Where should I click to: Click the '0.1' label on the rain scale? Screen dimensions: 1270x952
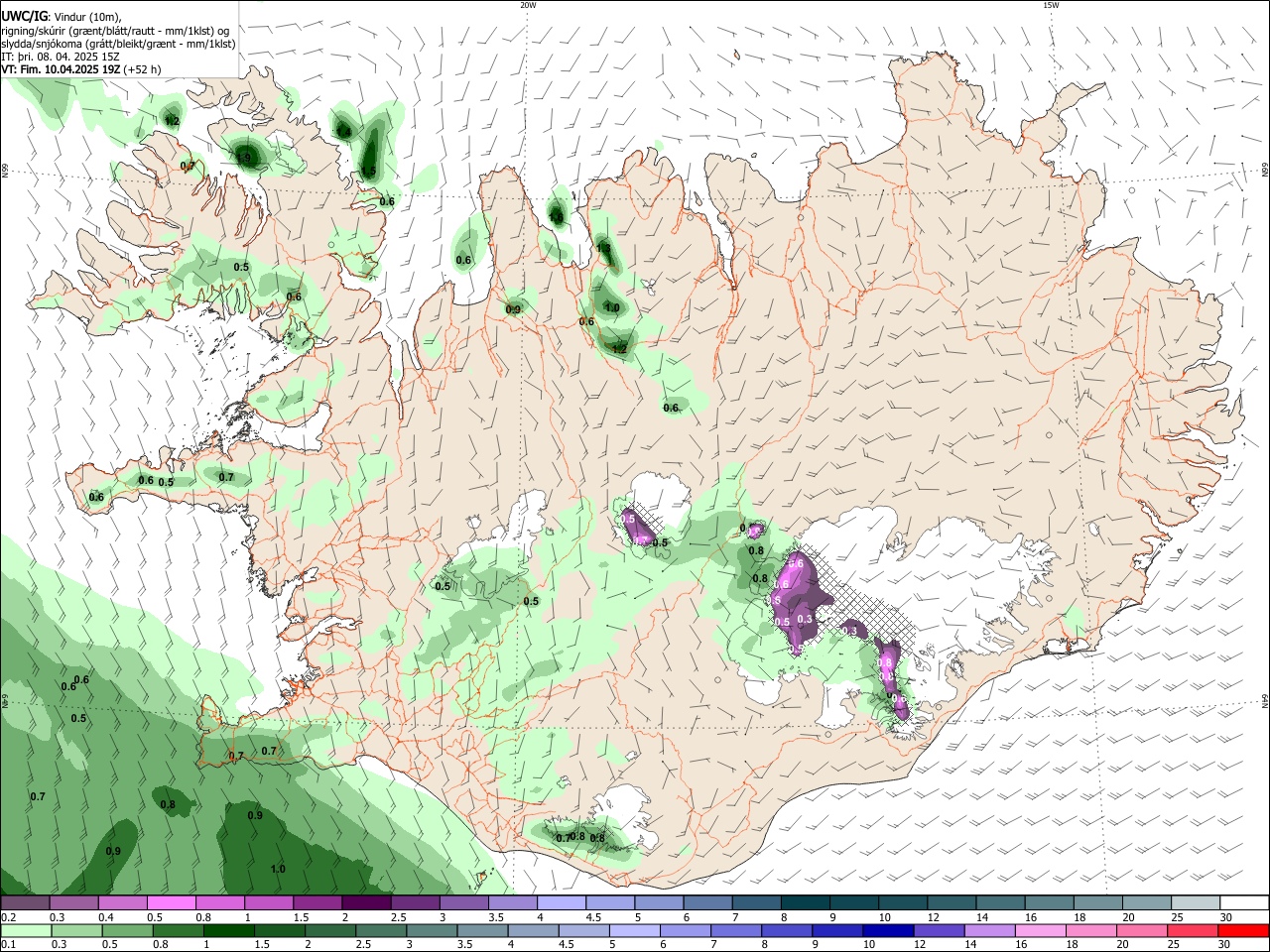[x=8, y=944]
